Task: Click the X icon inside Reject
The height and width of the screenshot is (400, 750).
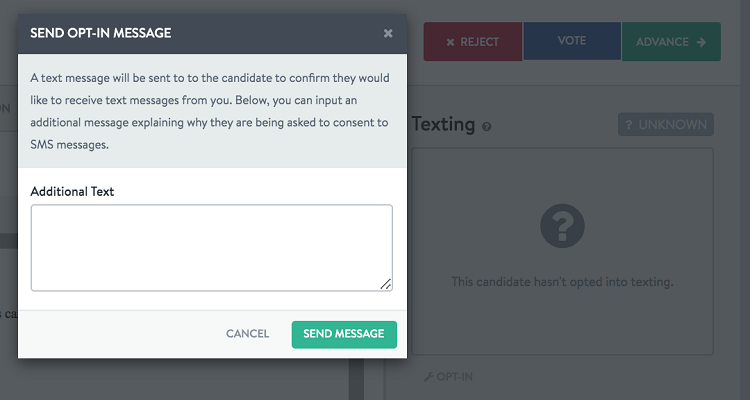Action: 450,43
